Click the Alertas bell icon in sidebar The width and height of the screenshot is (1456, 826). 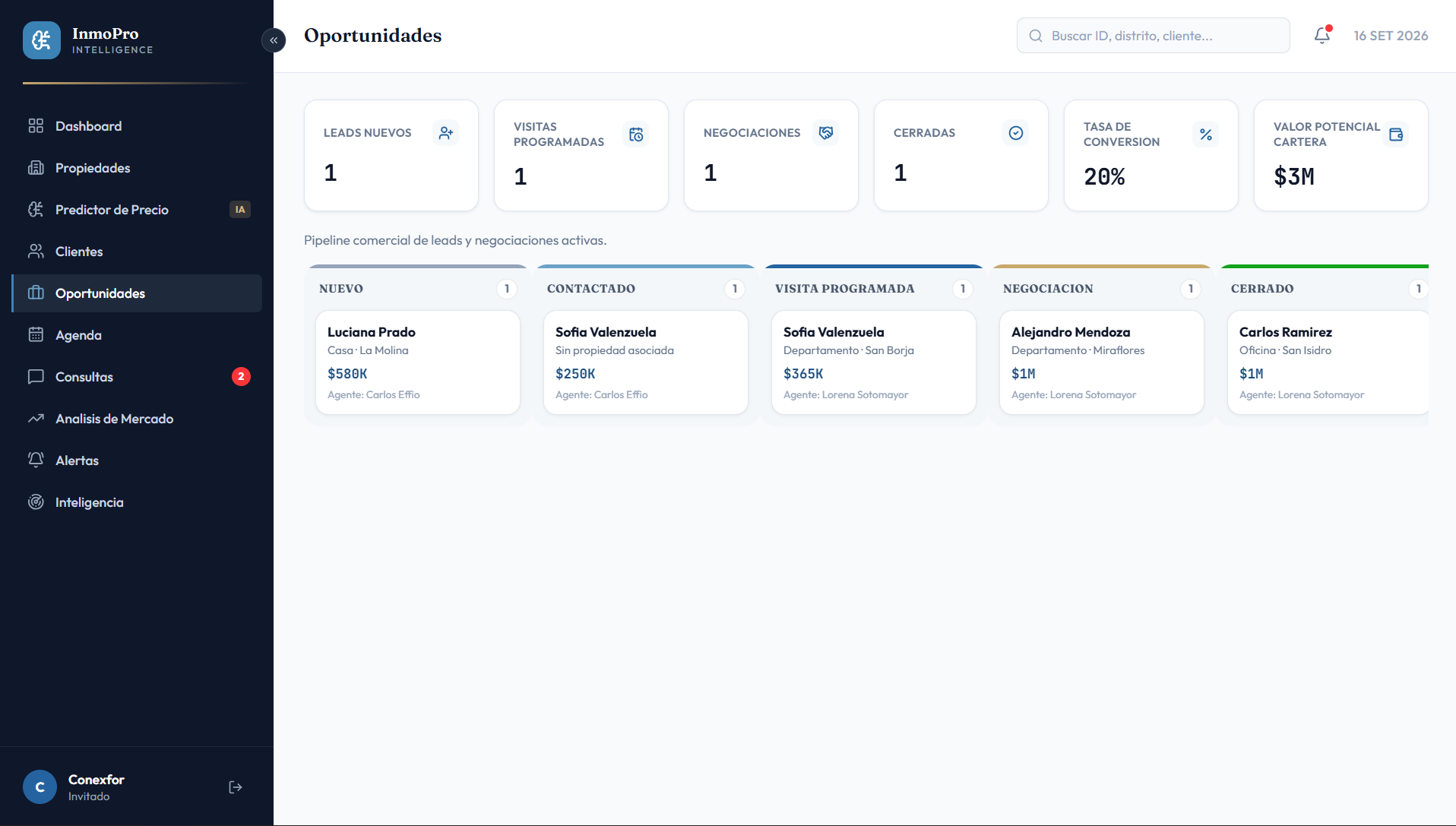pos(36,460)
